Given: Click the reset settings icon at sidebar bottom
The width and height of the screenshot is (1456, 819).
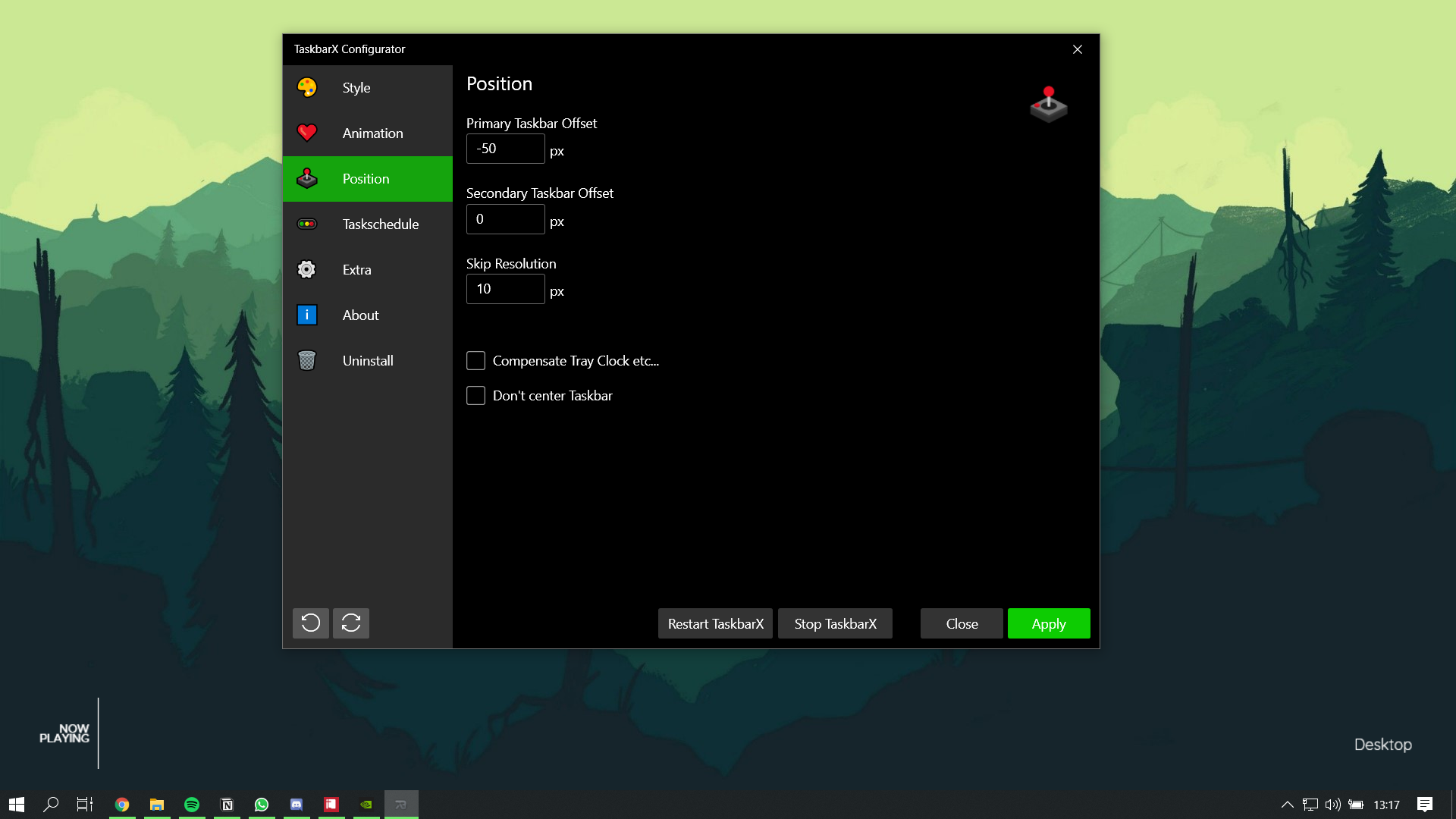Looking at the screenshot, I should (x=310, y=623).
